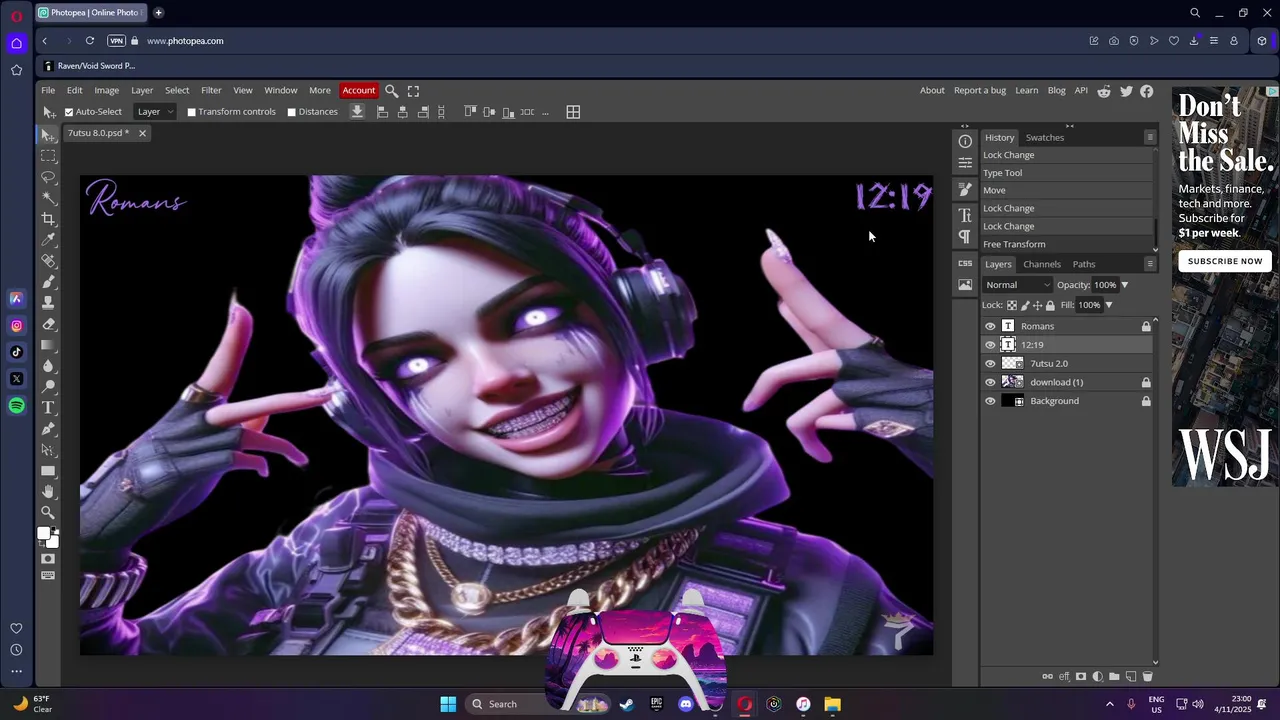This screenshot has height=720, width=1280.
Task: Click the foreground color swatch
Action: (44, 534)
